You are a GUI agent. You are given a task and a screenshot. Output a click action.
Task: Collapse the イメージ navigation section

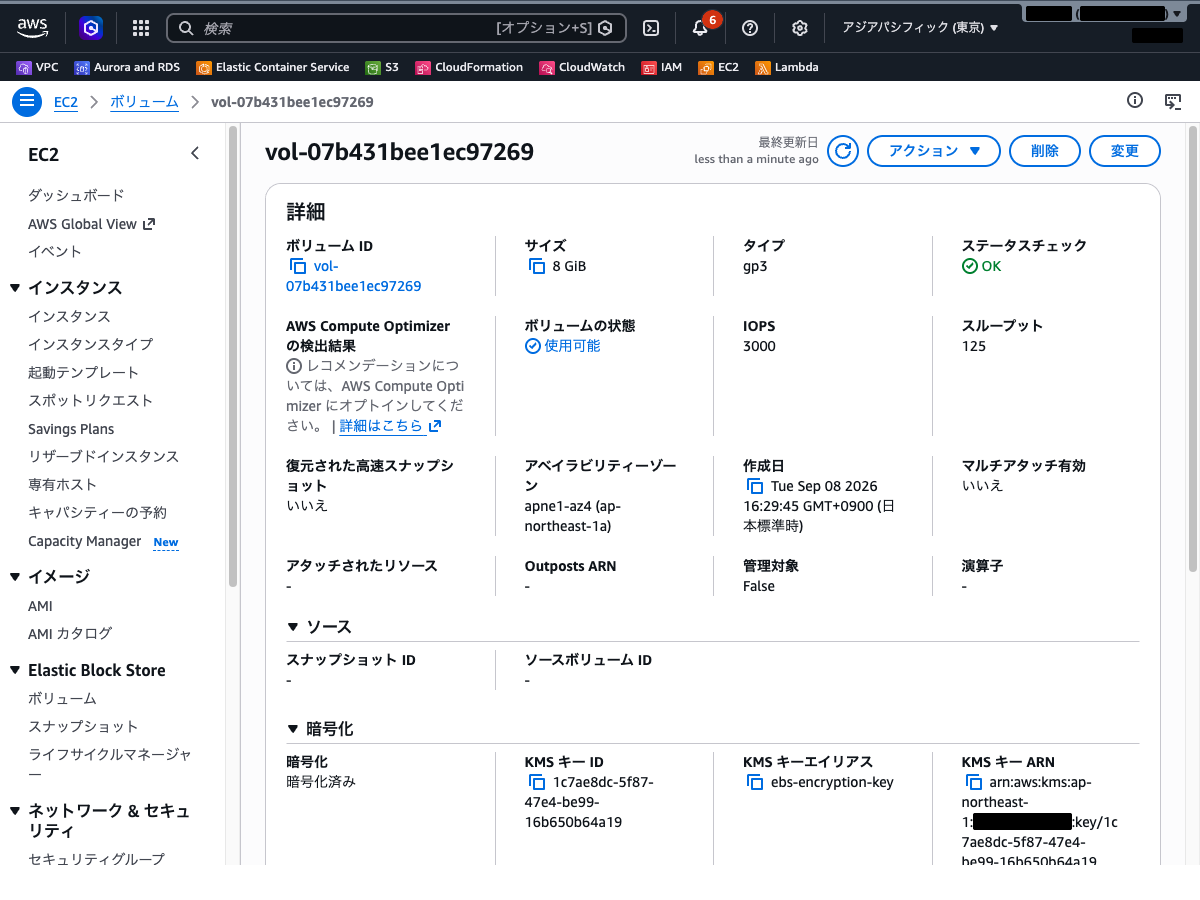click(15, 576)
